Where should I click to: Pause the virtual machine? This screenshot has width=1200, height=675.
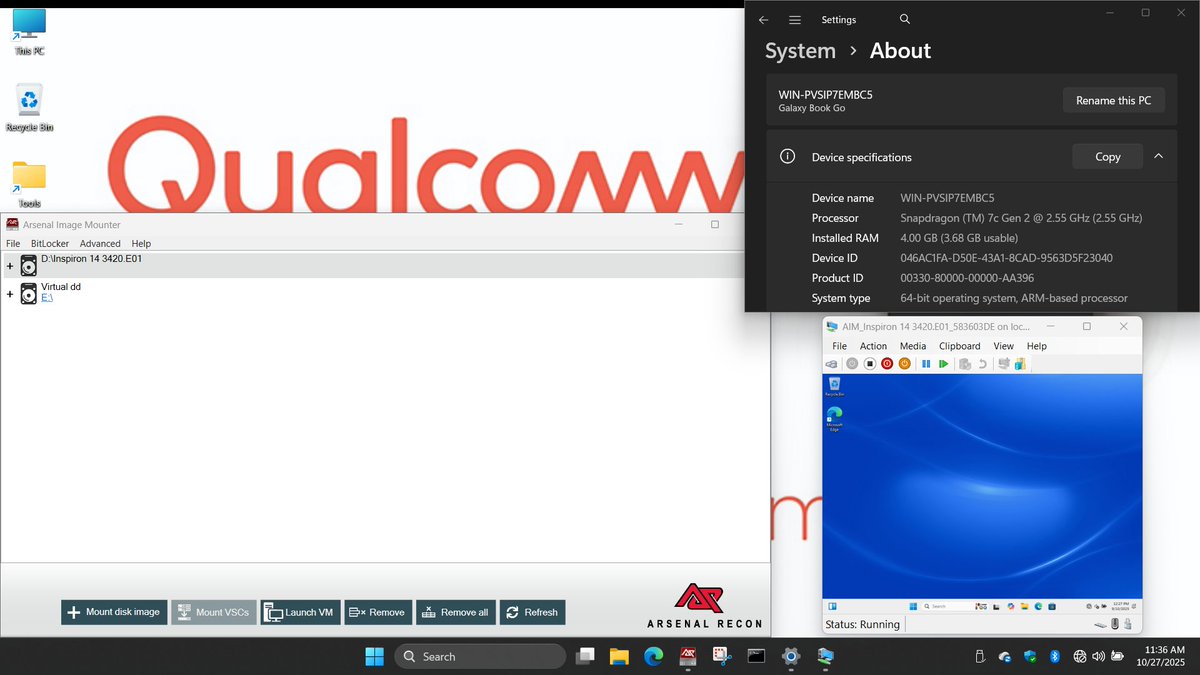point(926,364)
